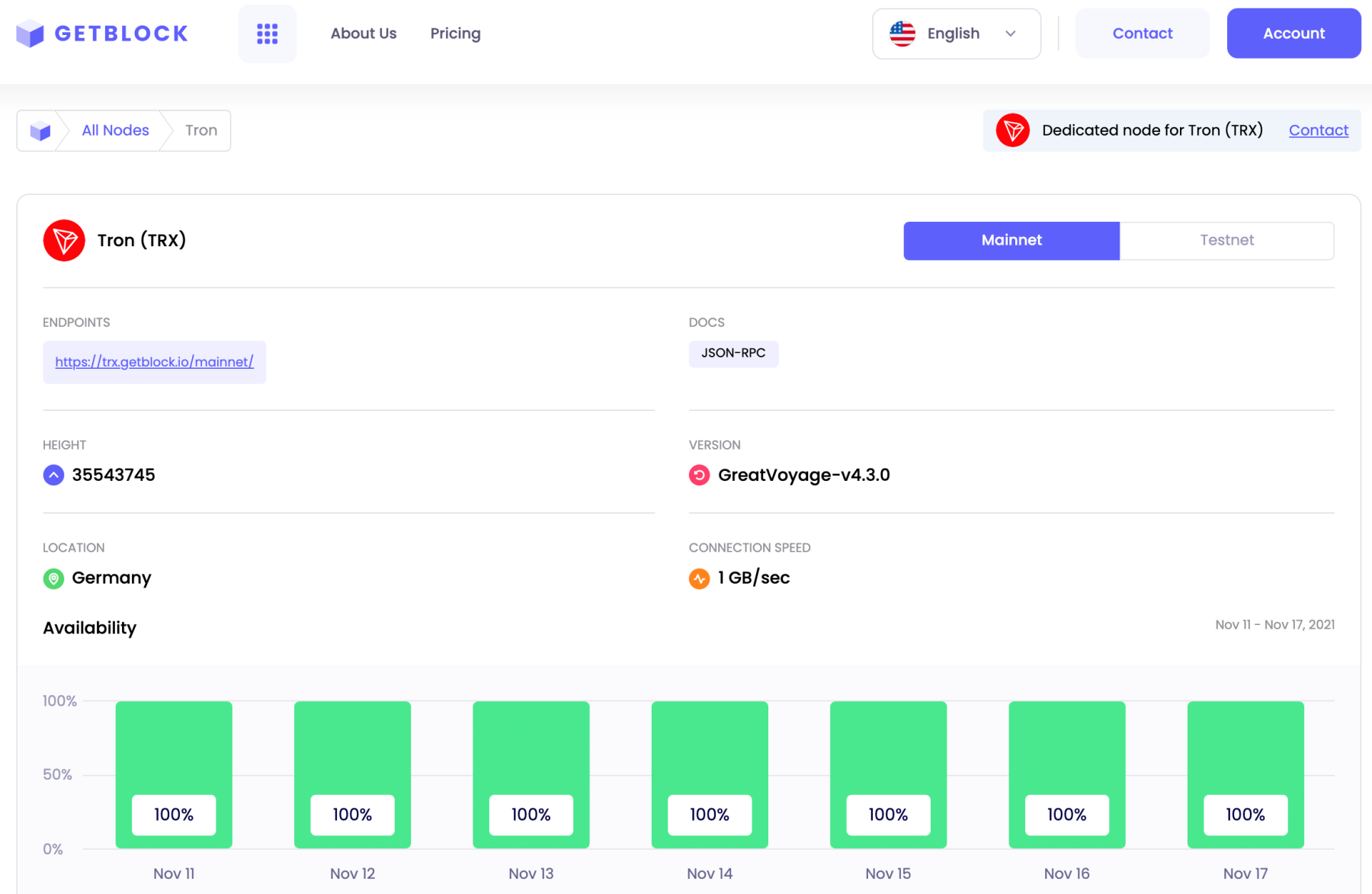Switch to the Testnet network

[1226, 240]
